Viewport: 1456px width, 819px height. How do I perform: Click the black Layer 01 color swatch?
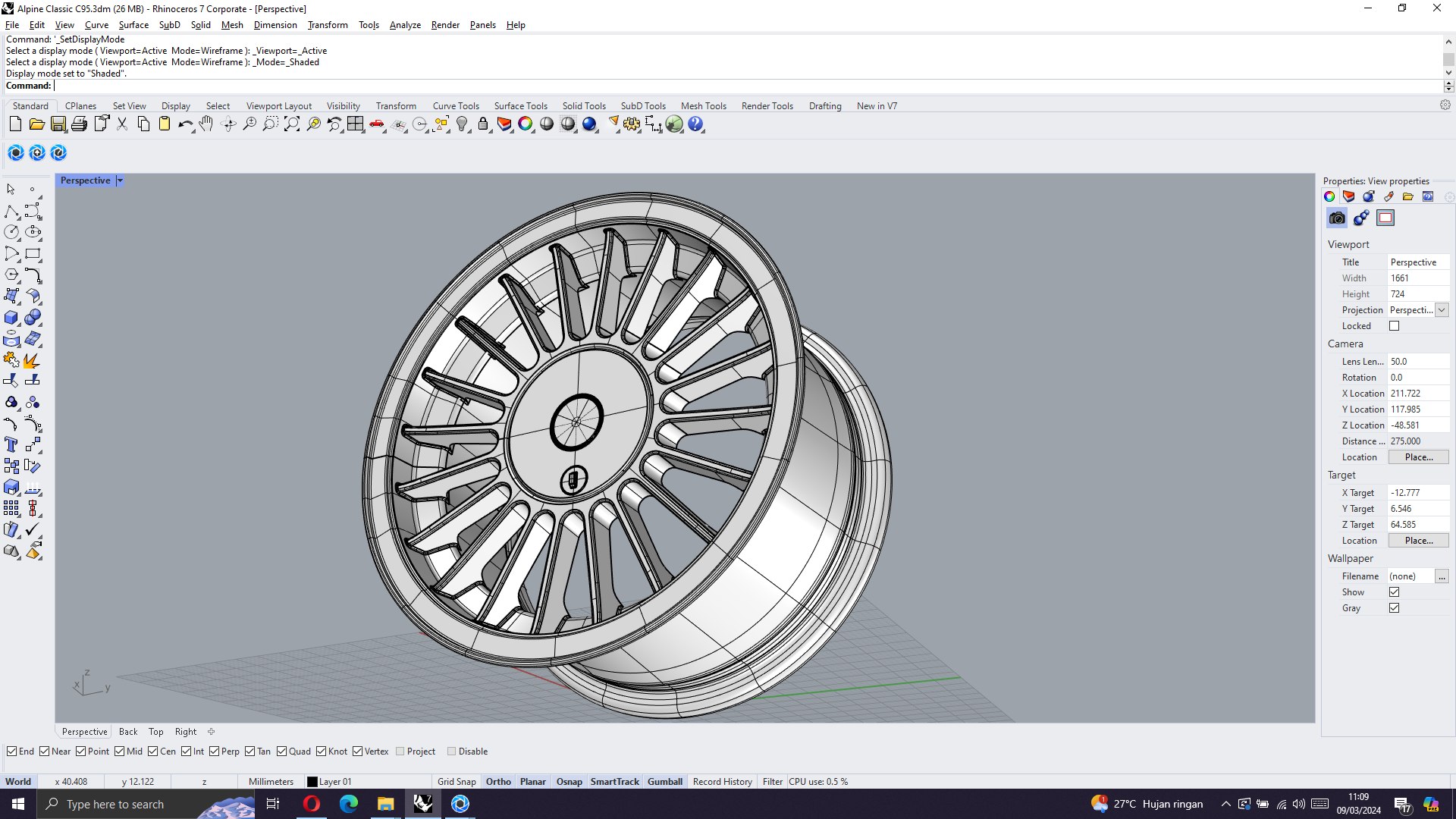(312, 782)
